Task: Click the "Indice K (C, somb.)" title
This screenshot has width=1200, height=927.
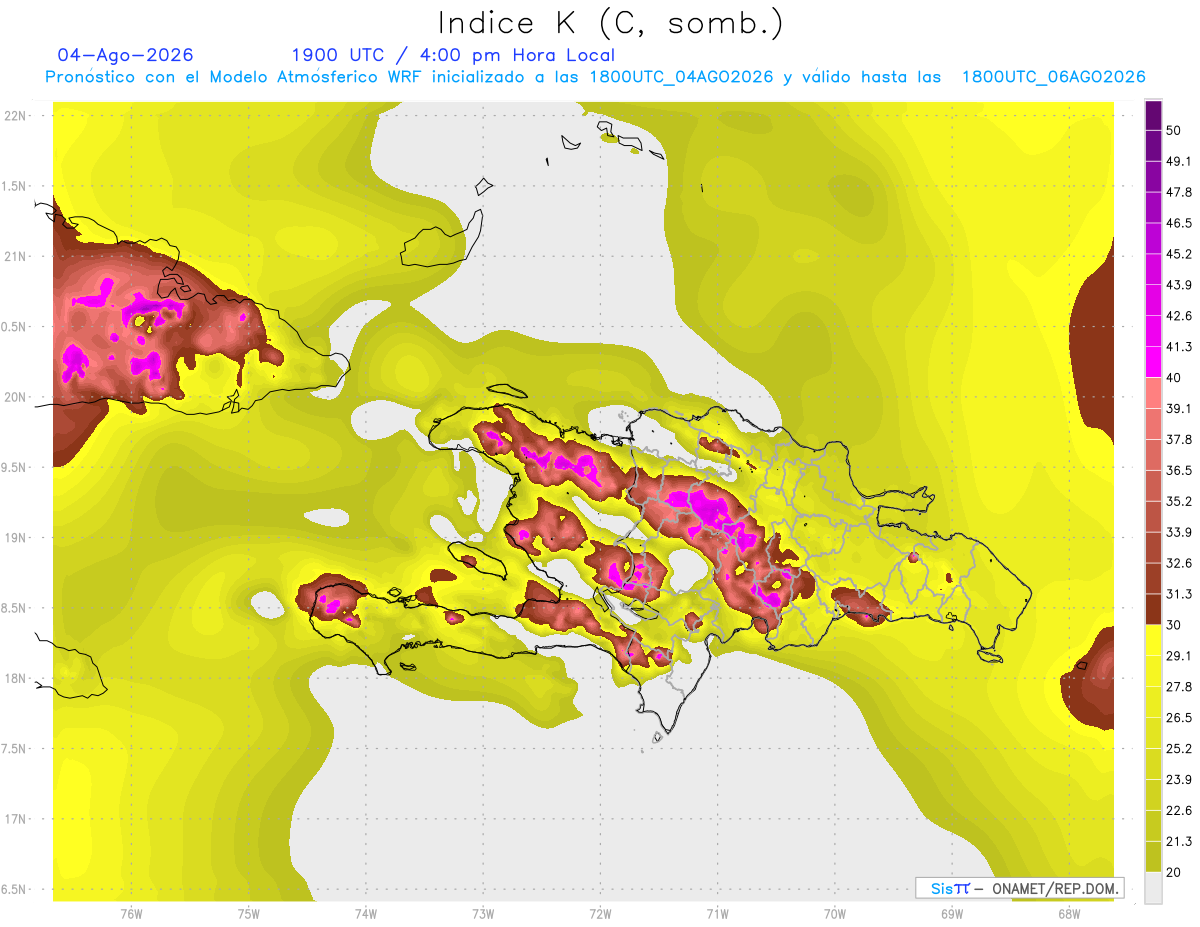Action: [x=611, y=23]
